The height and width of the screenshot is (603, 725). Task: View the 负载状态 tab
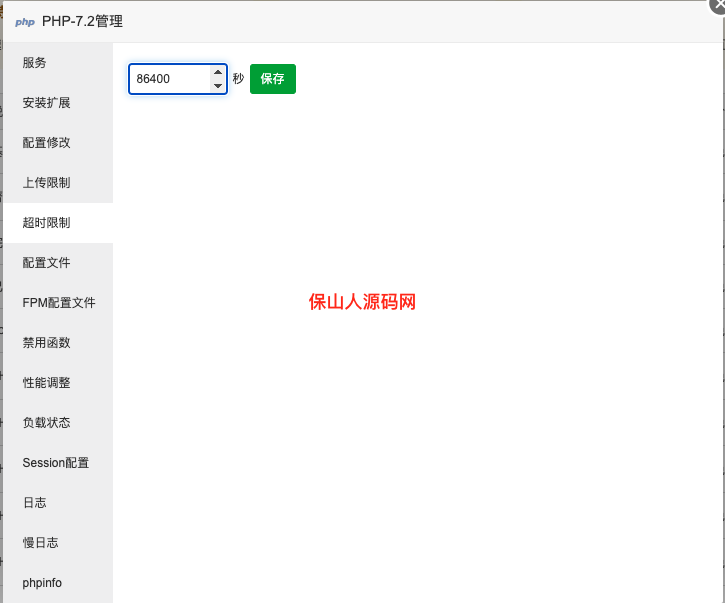tap(58, 423)
